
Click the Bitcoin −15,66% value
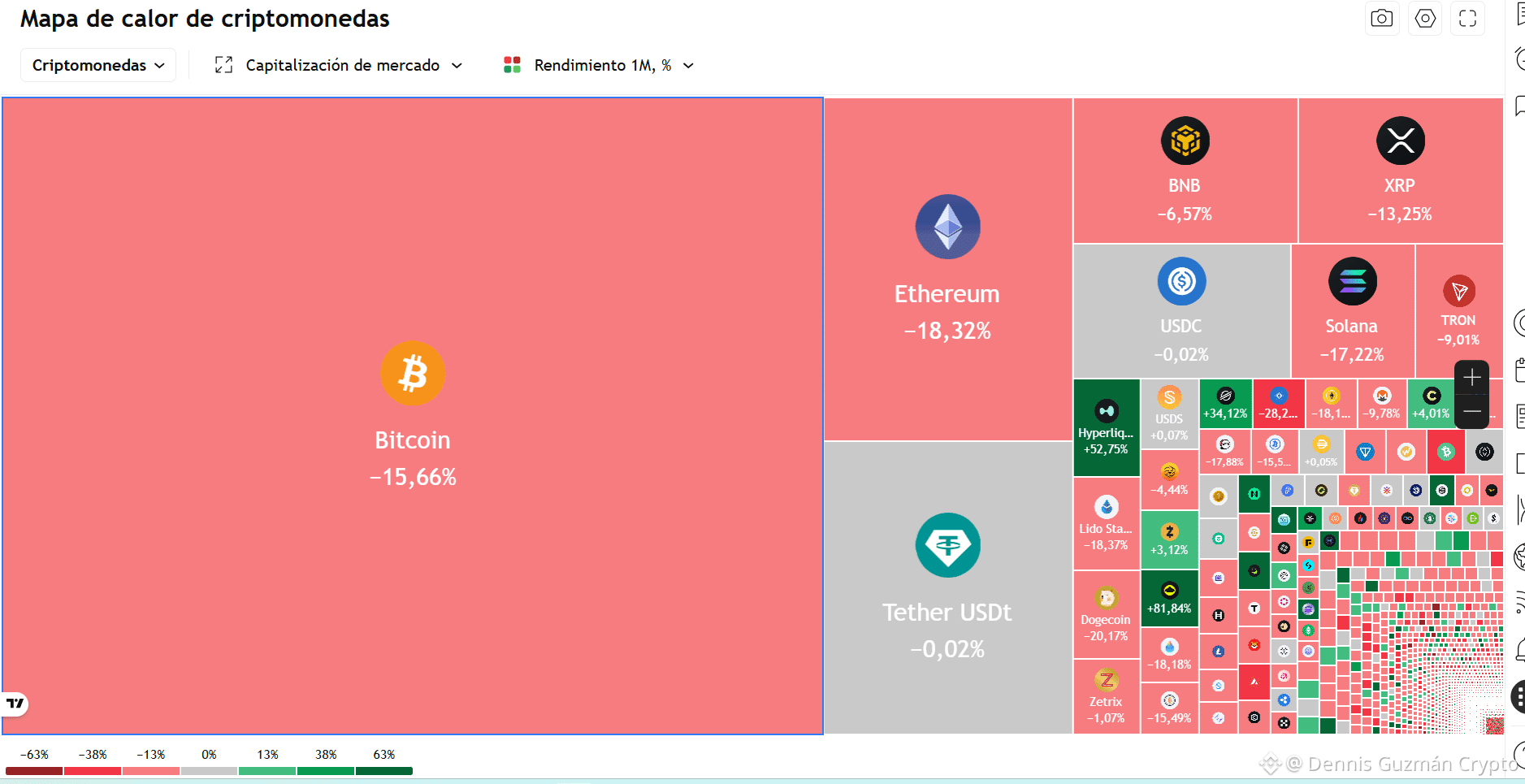click(413, 477)
